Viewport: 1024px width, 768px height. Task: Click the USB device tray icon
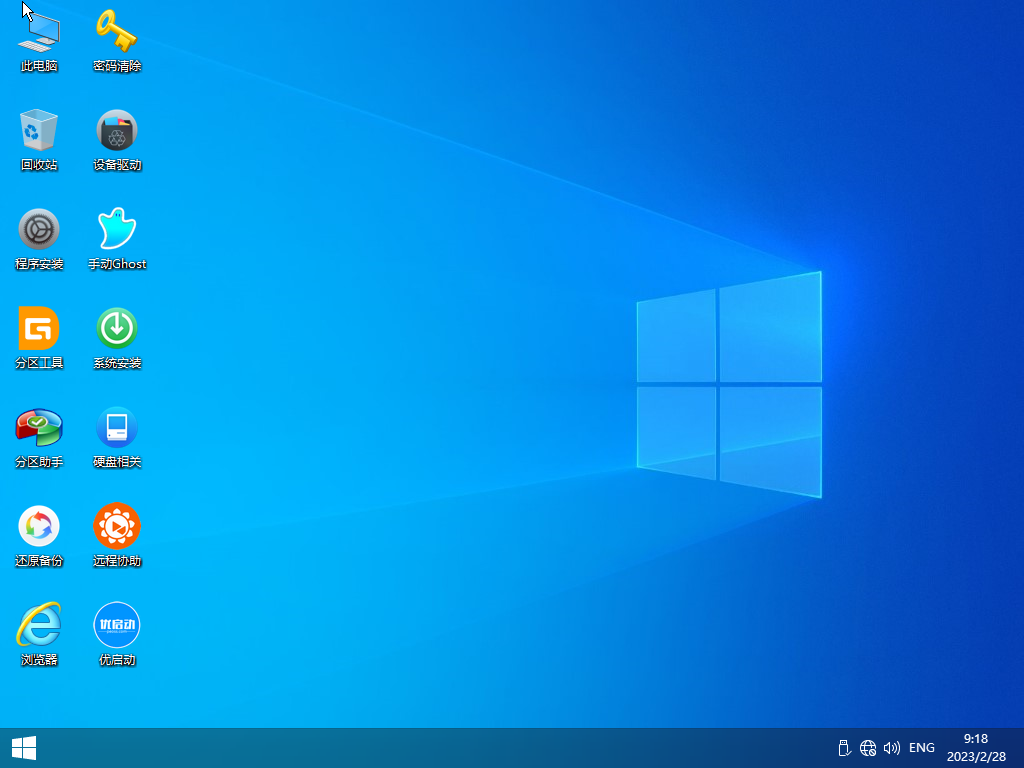coord(844,748)
